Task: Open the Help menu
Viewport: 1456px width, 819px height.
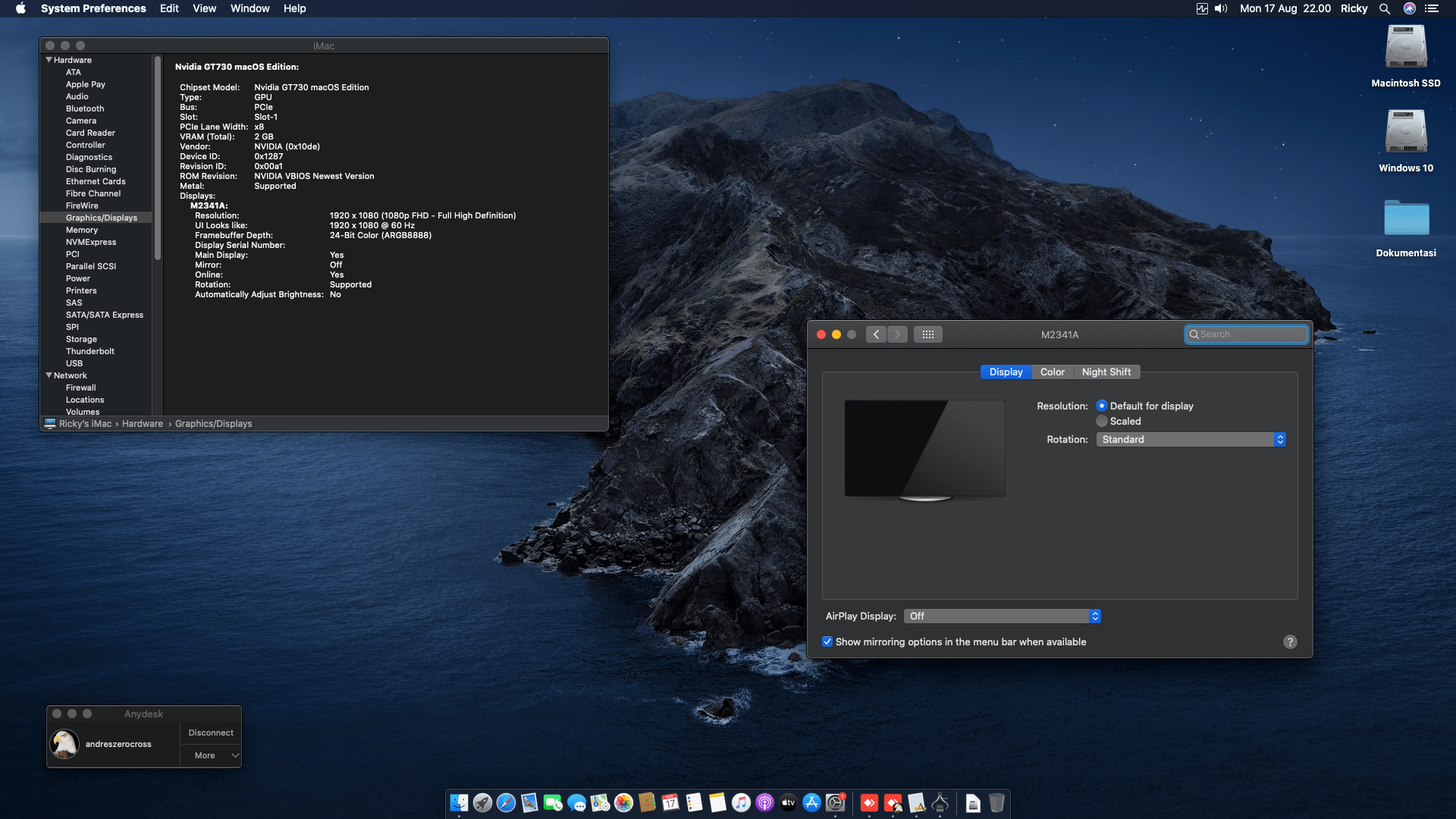Action: [294, 8]
